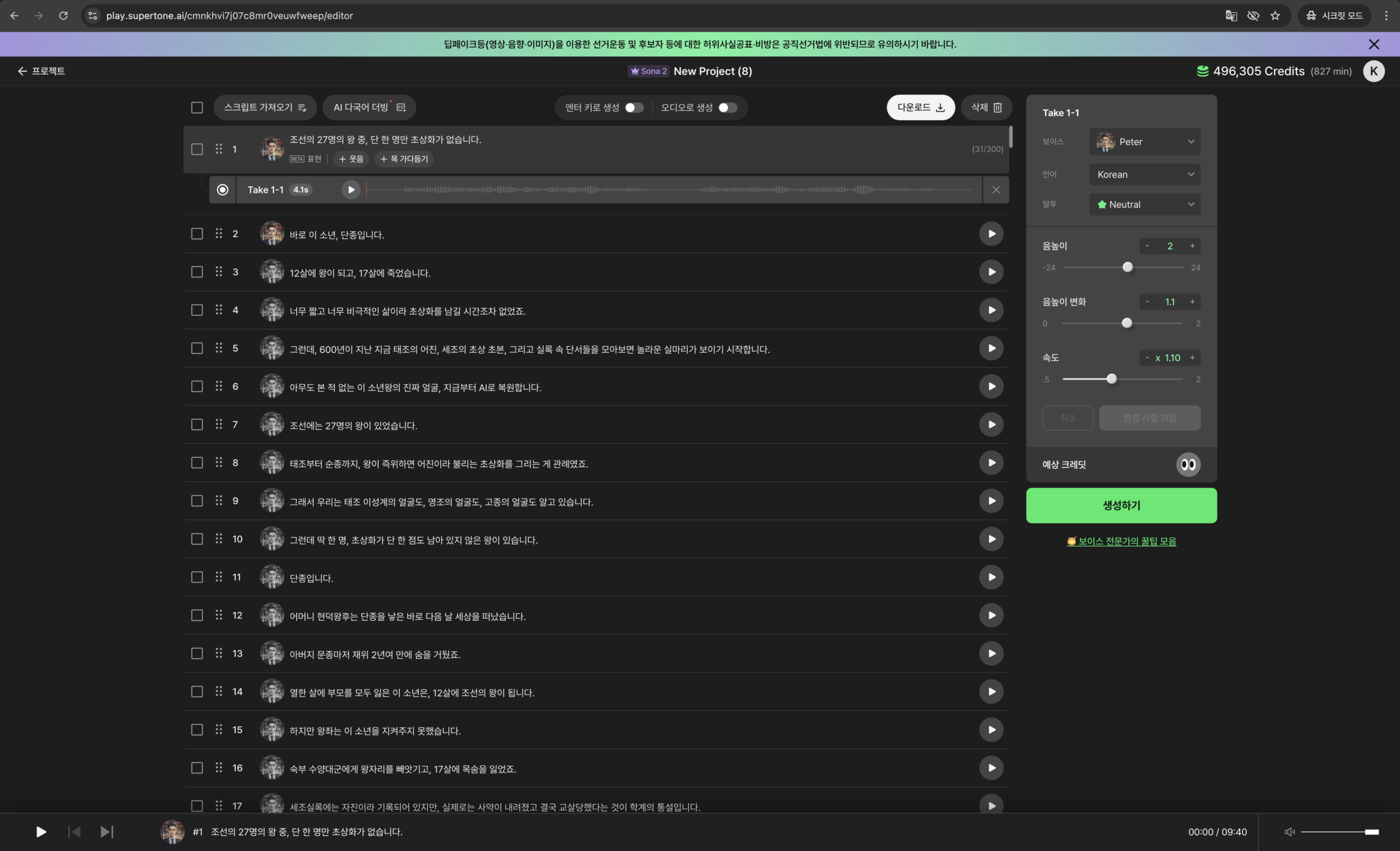Open Chrome three-dot menu
Viewport: 1400px width, 851px height.
(1386, 15)
